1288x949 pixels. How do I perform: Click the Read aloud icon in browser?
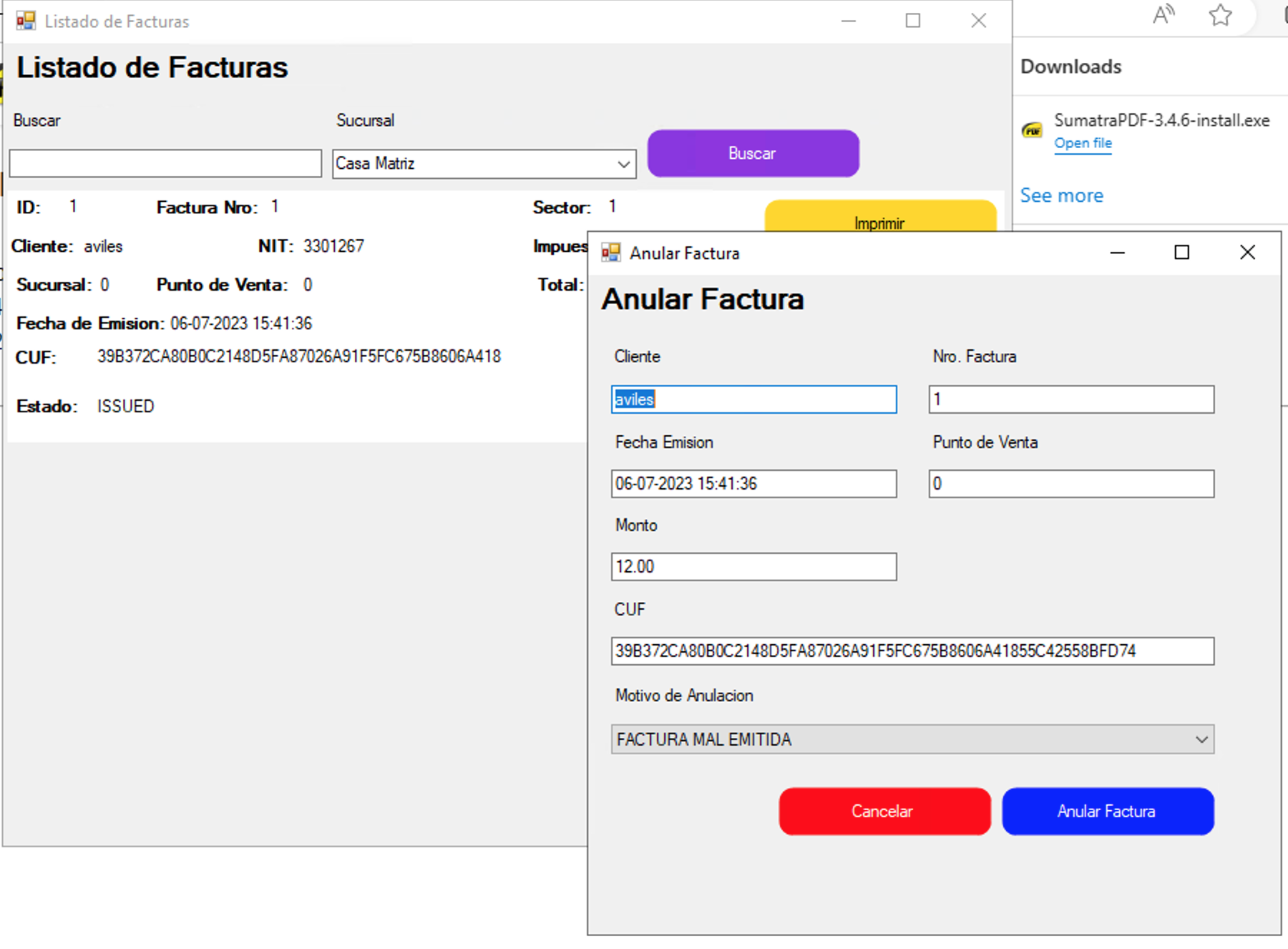1163,14
